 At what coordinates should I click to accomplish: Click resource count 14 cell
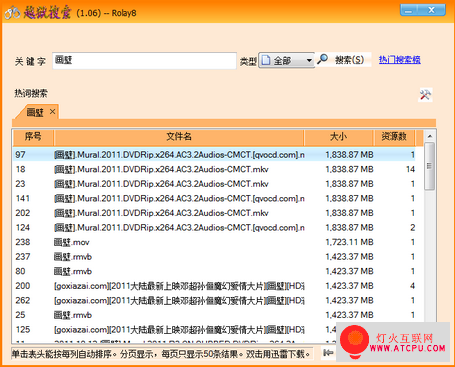410,169
